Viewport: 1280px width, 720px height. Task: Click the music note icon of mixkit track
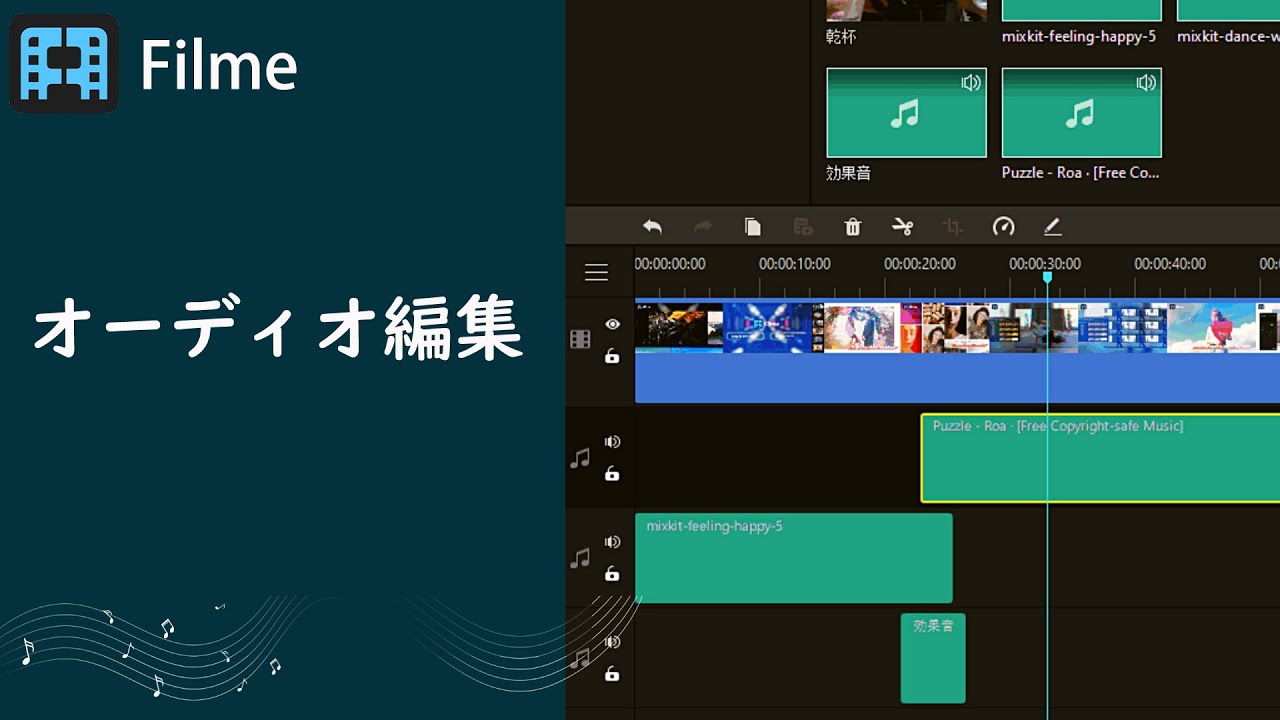coord(580,558)
